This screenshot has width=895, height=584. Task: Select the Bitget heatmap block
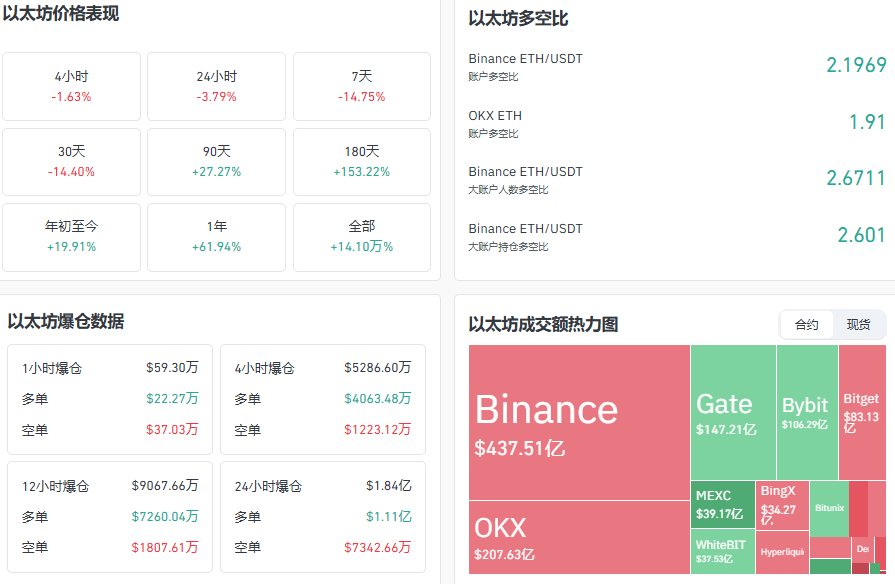862,412
